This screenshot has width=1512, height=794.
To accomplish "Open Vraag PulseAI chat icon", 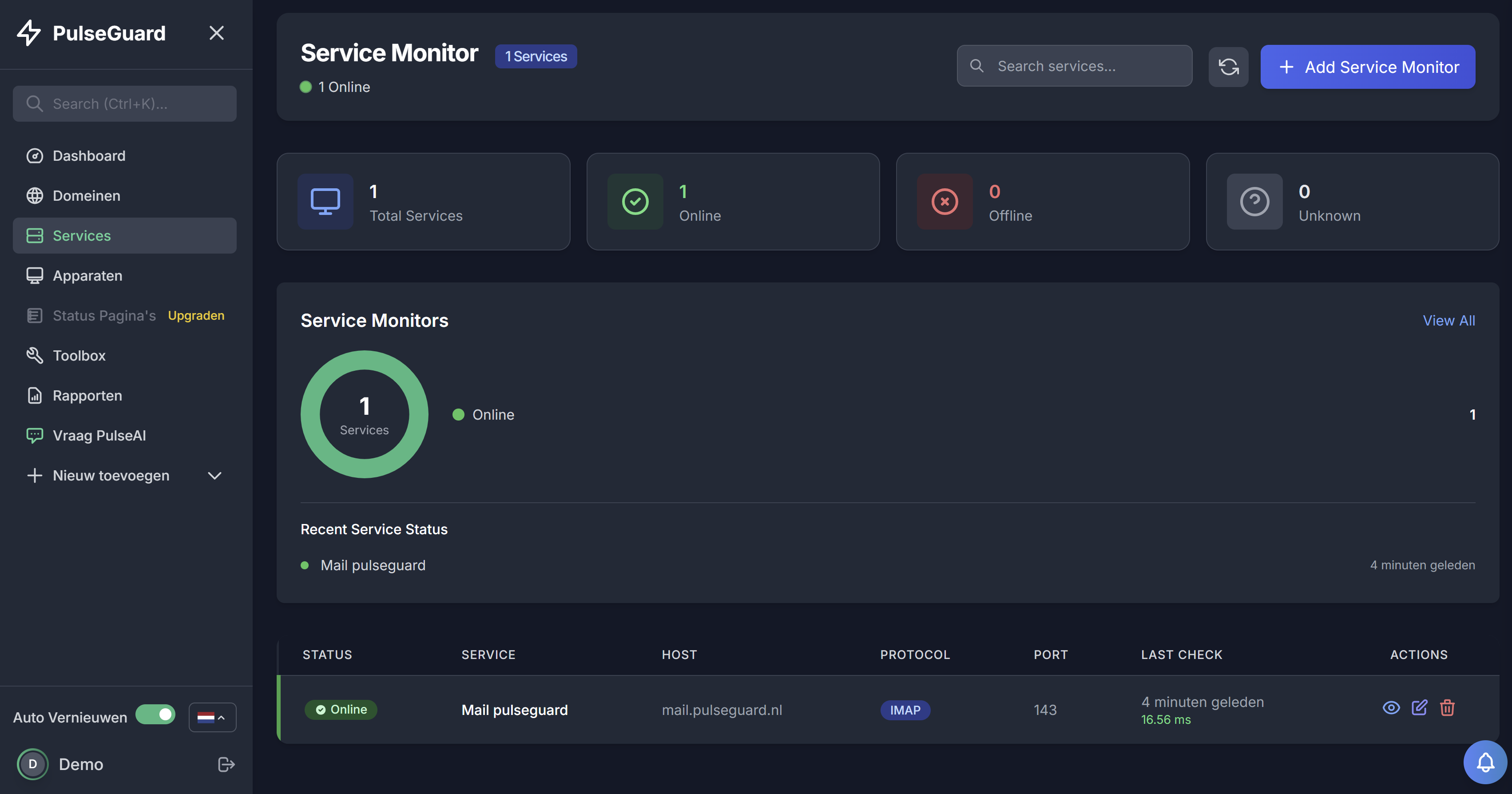I will point(35,435).
